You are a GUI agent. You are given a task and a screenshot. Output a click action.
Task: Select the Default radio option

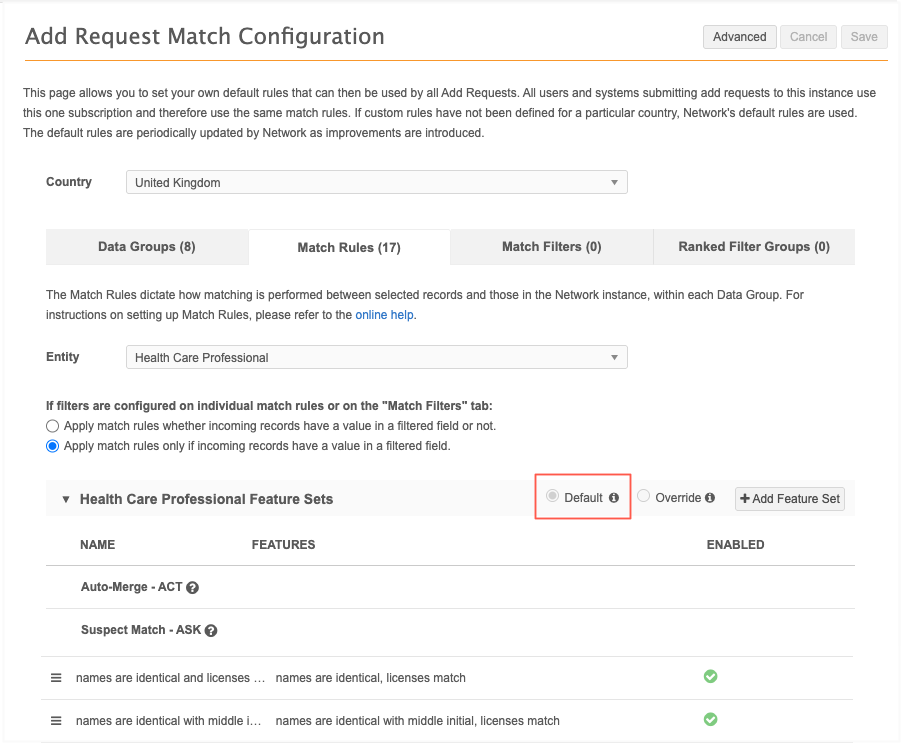coord(552,495)
